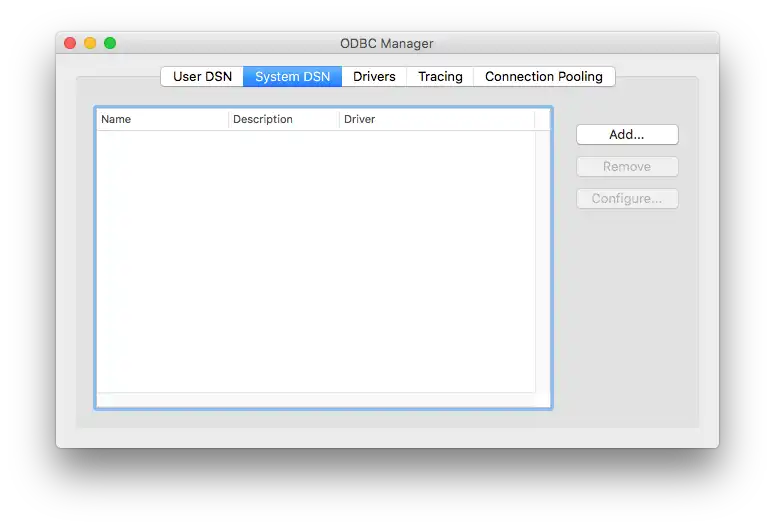Click the vertical scrollbar track beside the list
The image size is (775, 528).
click(542, 260)
